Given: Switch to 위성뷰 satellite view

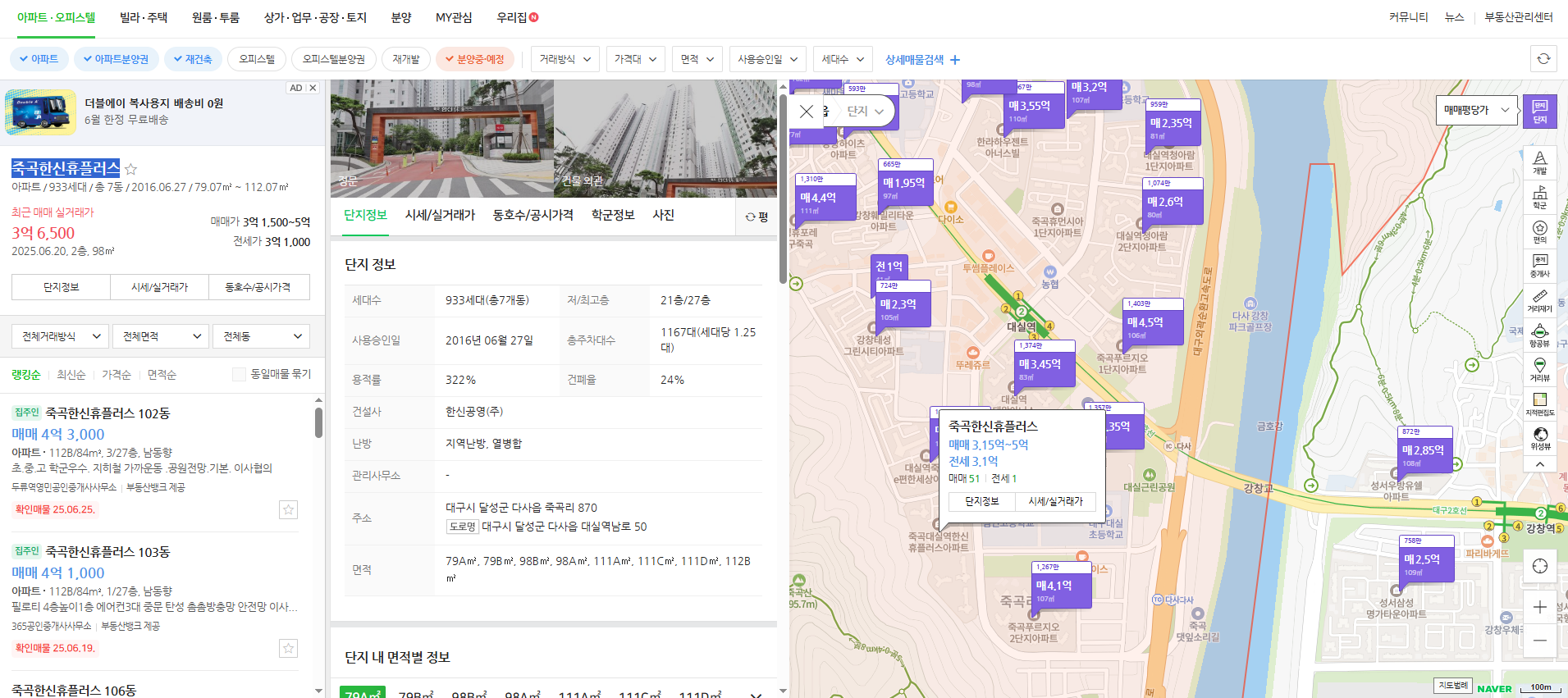Looking at the screenshot, I should 1539,439.
